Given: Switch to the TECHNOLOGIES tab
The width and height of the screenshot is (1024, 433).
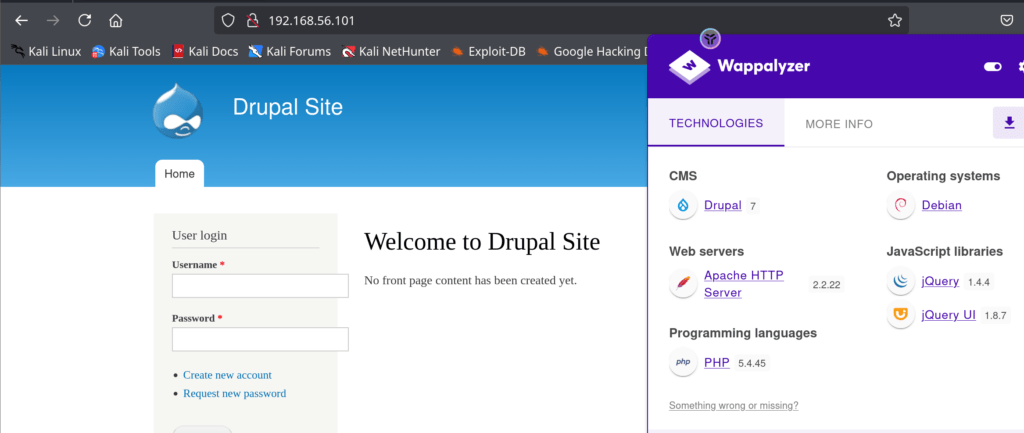Looking at the screenshot, I should tap(716, 123).
